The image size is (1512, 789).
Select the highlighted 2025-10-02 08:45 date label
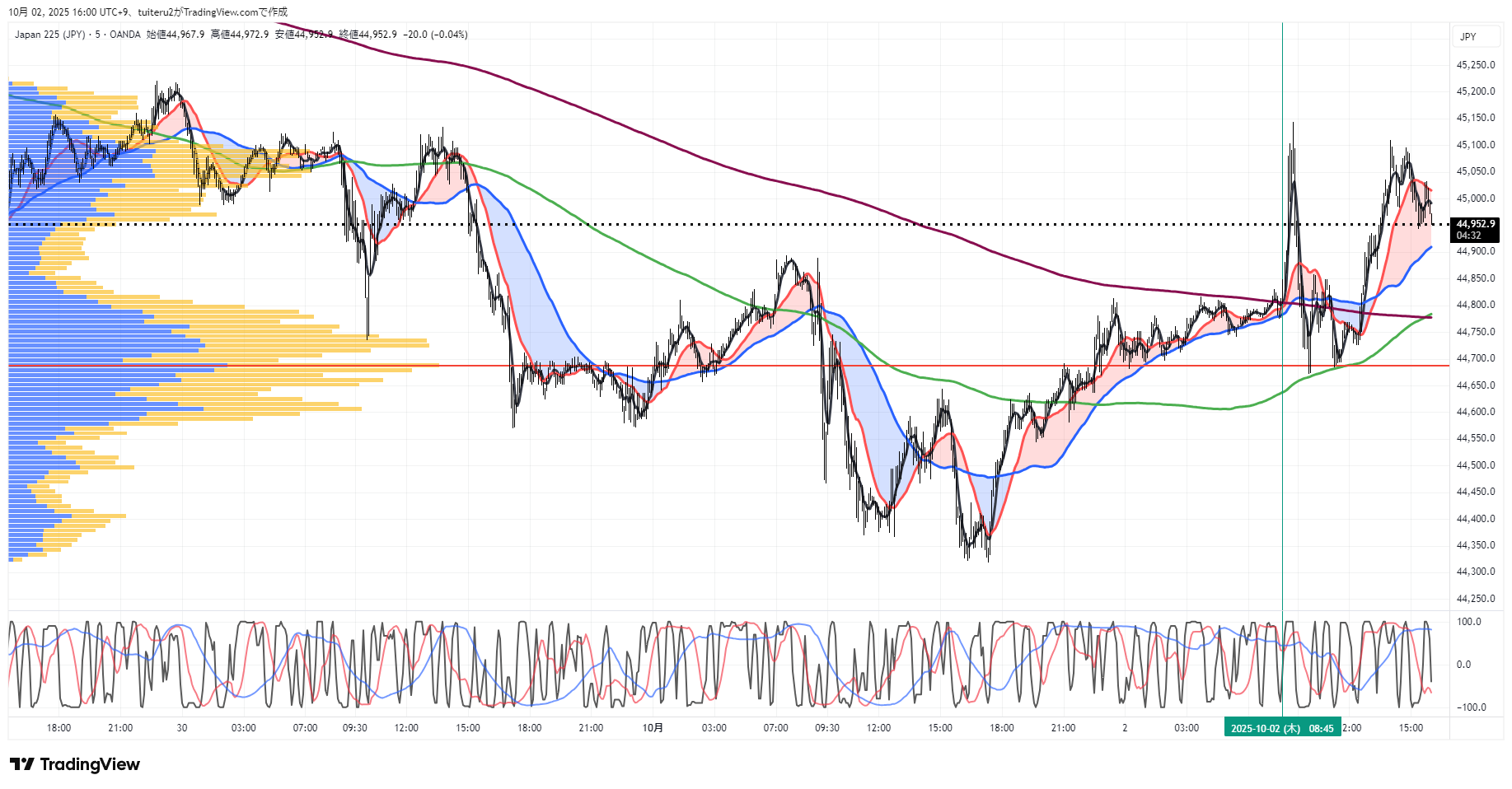pyautogui.click(x=1281, y=728)
